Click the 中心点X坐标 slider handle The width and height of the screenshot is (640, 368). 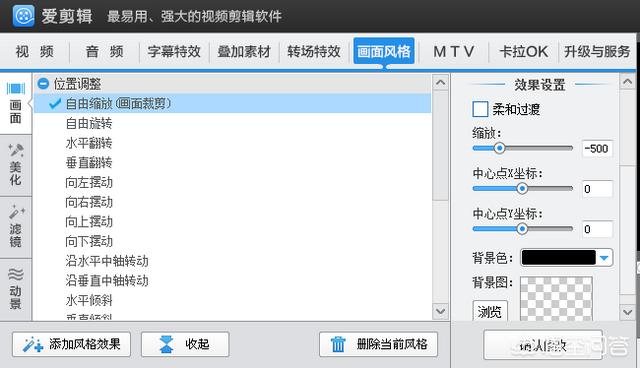point(522,188)
